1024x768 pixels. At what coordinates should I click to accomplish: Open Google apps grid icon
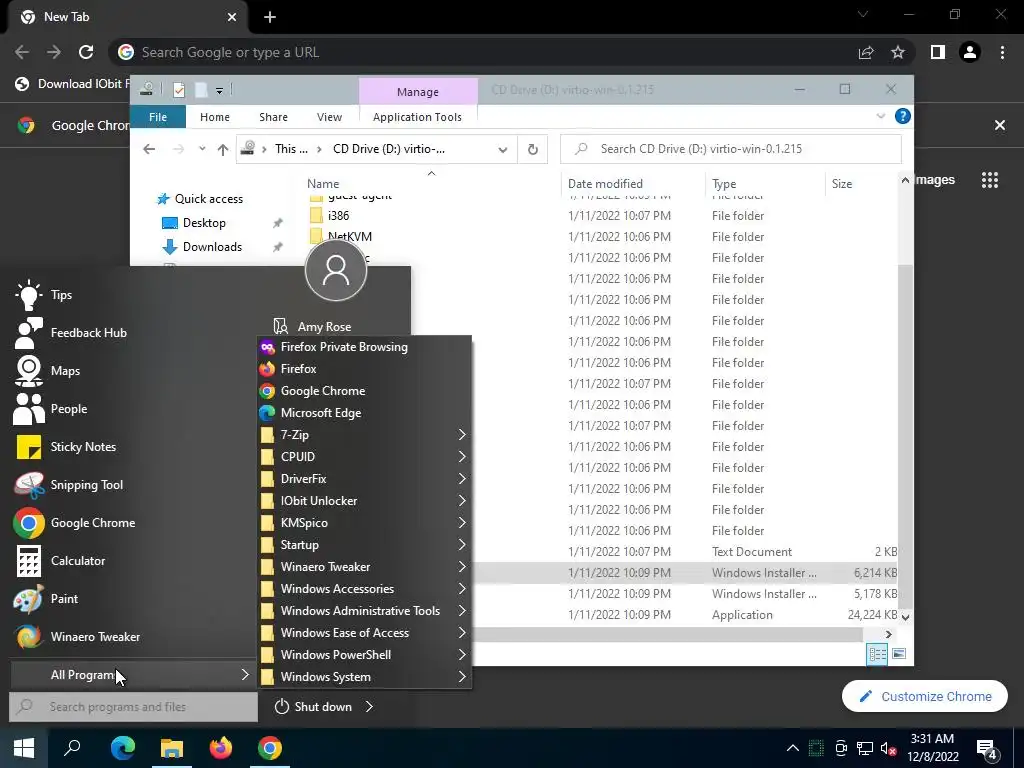[990, 180]
